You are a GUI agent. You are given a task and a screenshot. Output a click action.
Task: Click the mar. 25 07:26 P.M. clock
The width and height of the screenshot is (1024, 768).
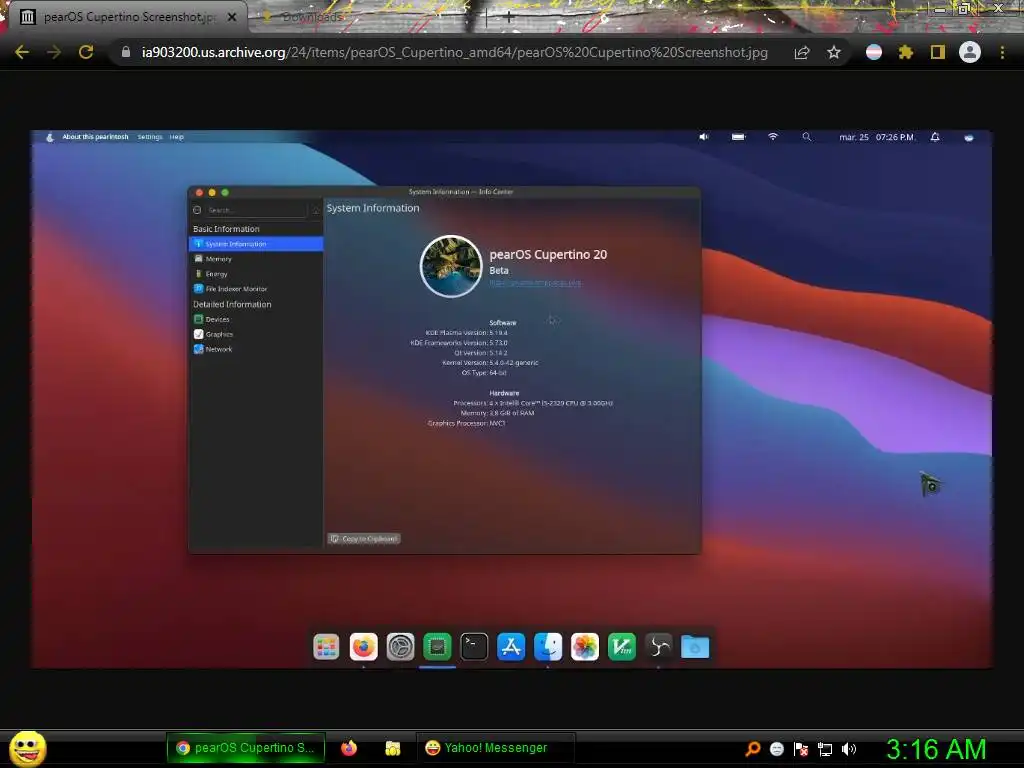(876, 137)
